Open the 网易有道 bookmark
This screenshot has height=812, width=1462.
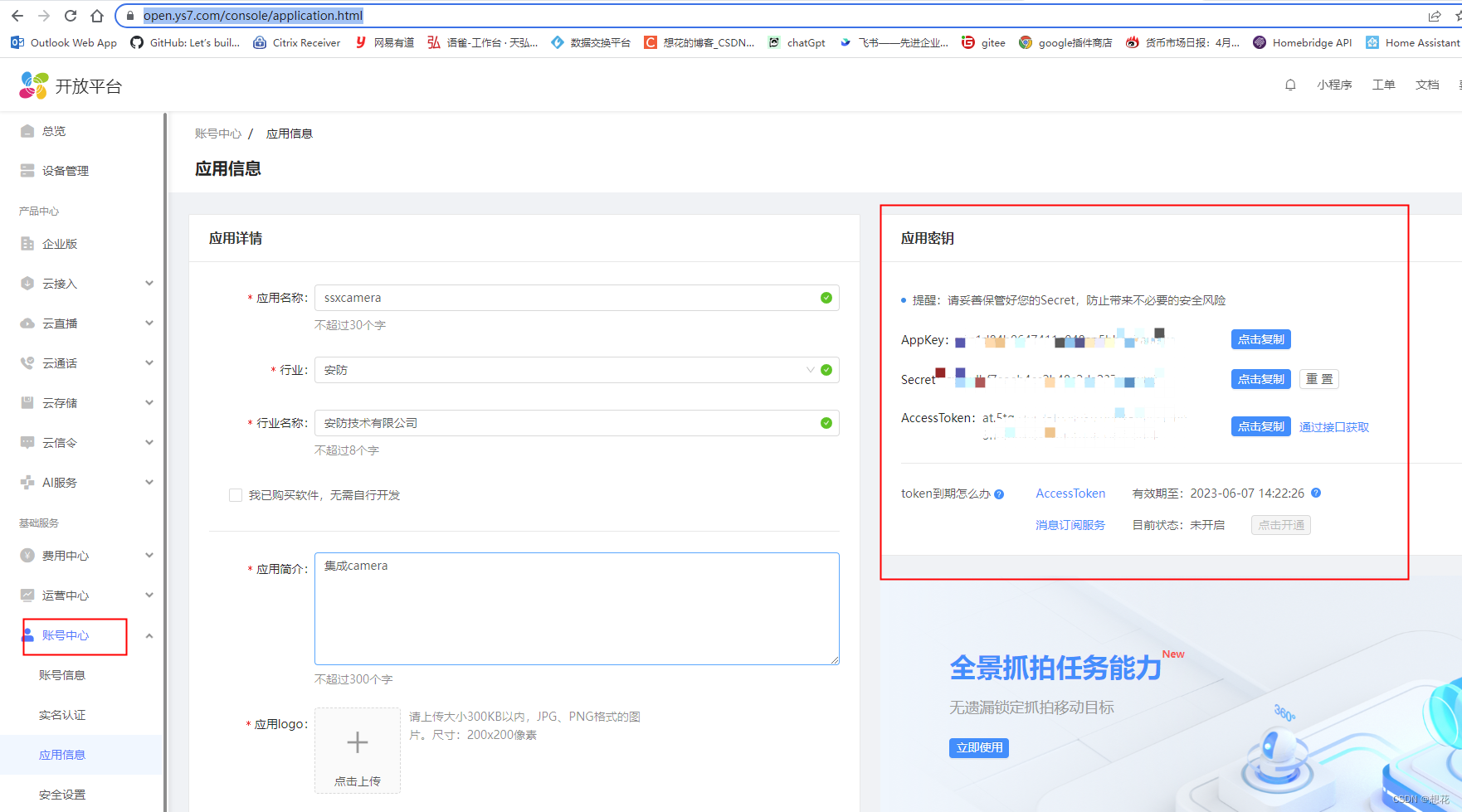pos(384,42)
